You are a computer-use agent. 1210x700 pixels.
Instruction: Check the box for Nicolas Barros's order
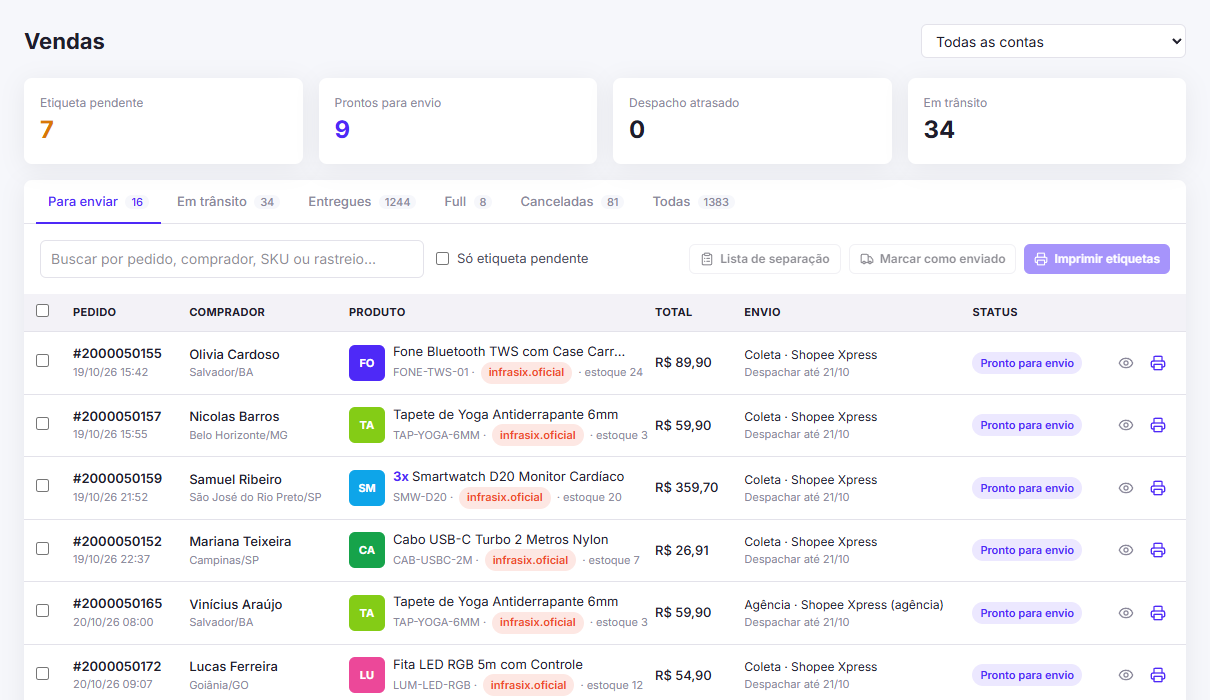[42, 423]
